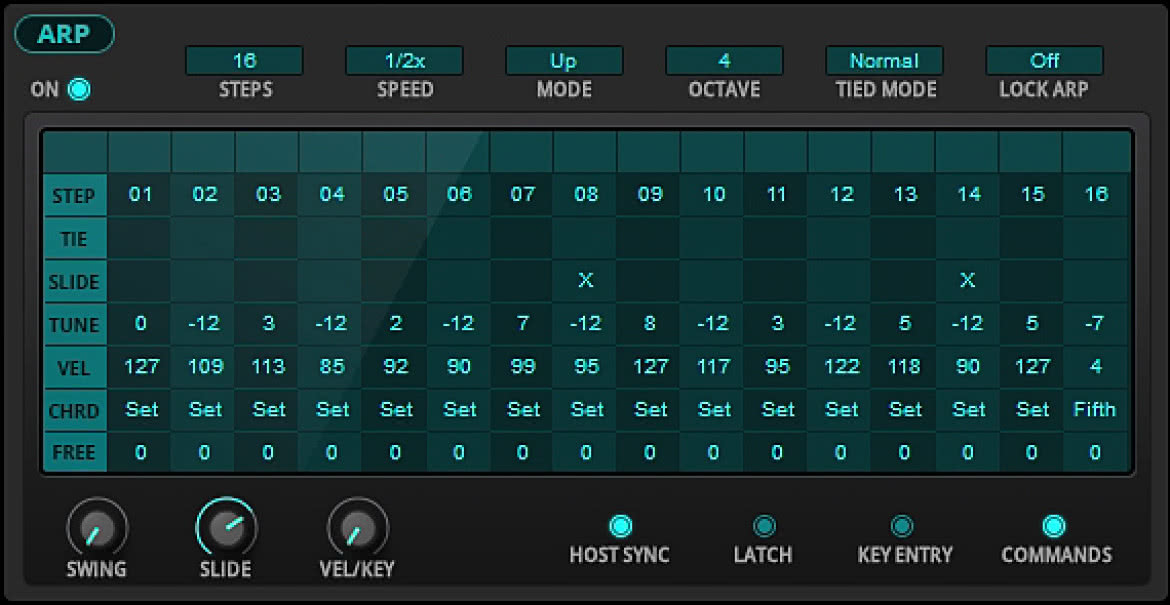Screen dimensions: 1170x605
Task: Click the TIE row label
Action: coord(75,239)
